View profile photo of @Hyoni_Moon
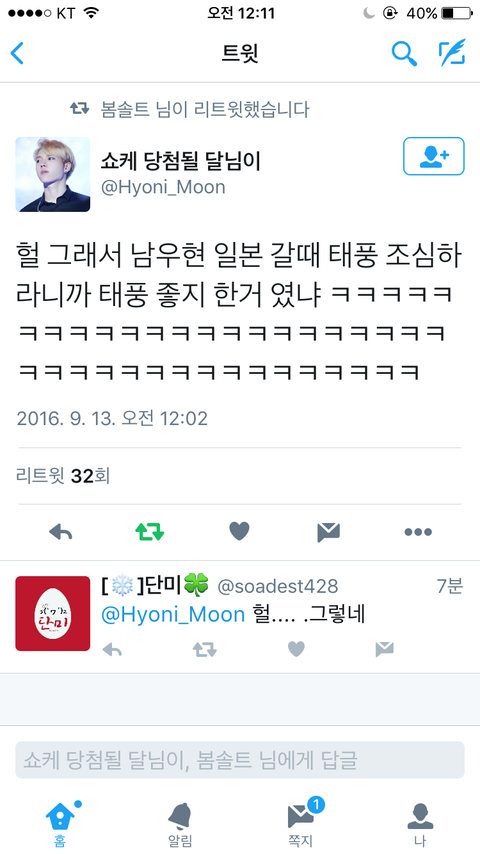Image resolution: width=480 pixels, height=854 pixels. 53,174
